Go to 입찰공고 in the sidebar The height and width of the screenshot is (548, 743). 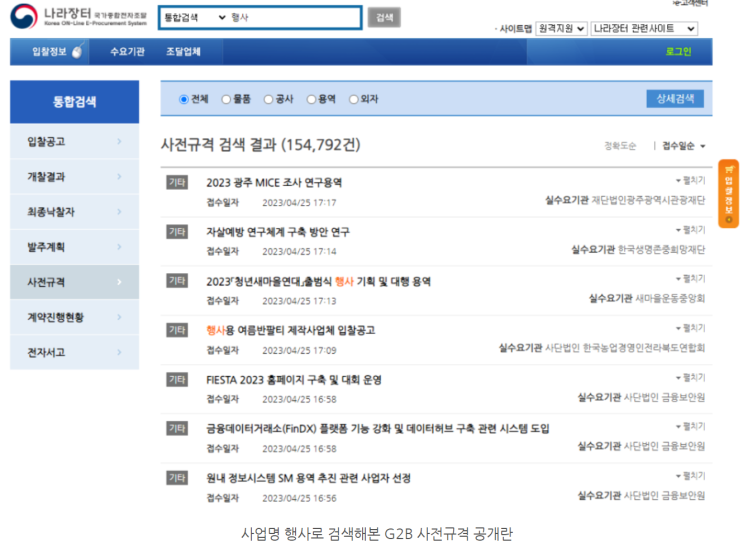click(74, 141)
